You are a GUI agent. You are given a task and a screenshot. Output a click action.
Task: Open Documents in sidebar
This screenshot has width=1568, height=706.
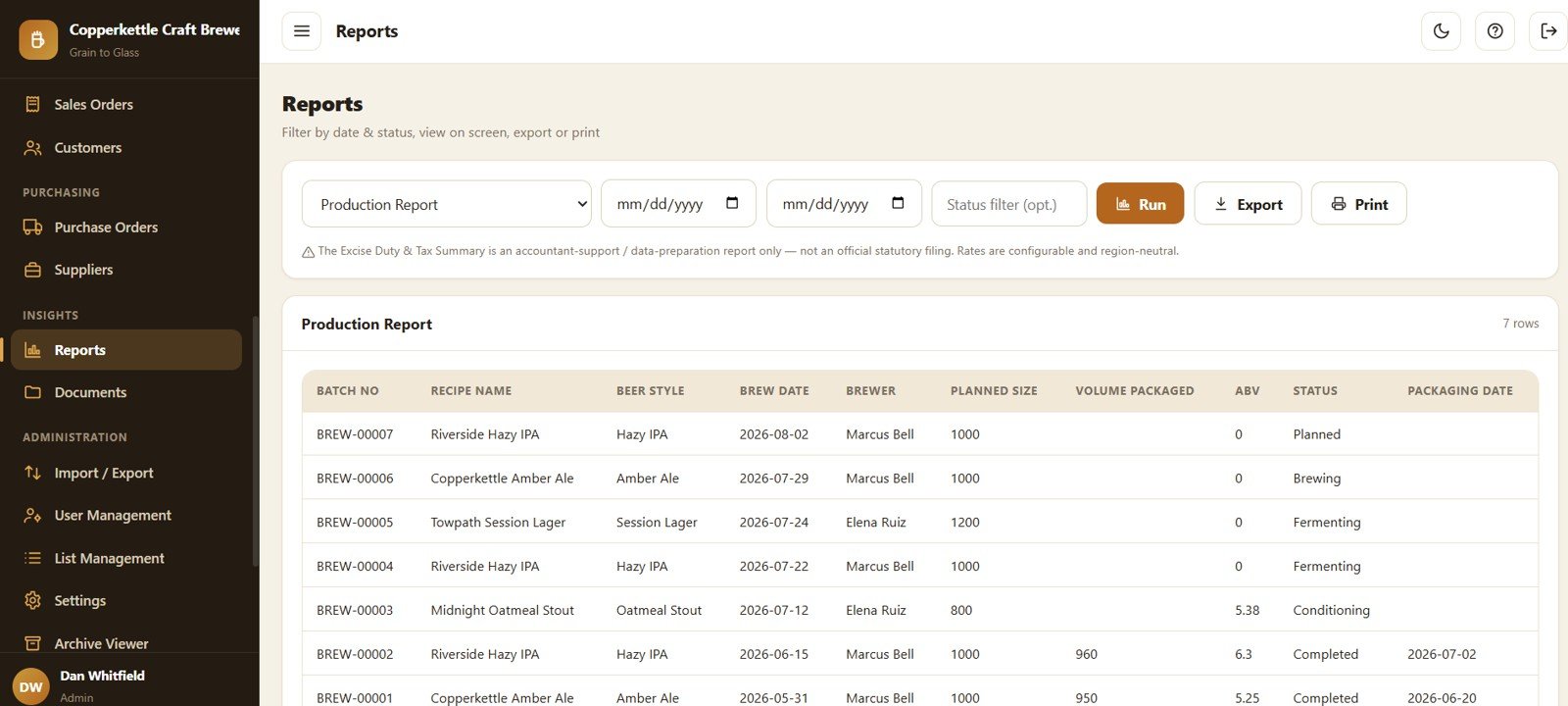click(126, 392)
